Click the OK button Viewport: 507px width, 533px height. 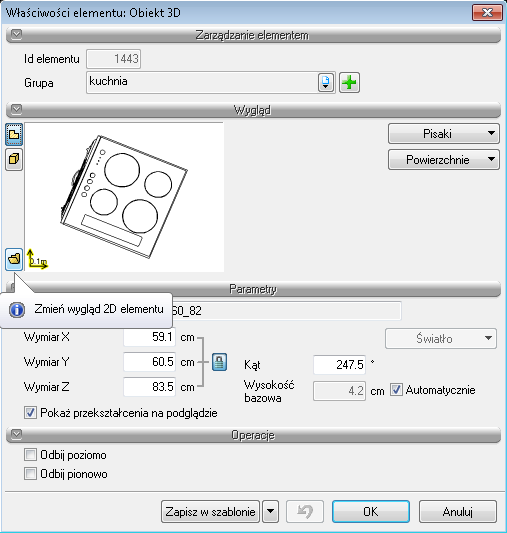(x=371, y=511)
